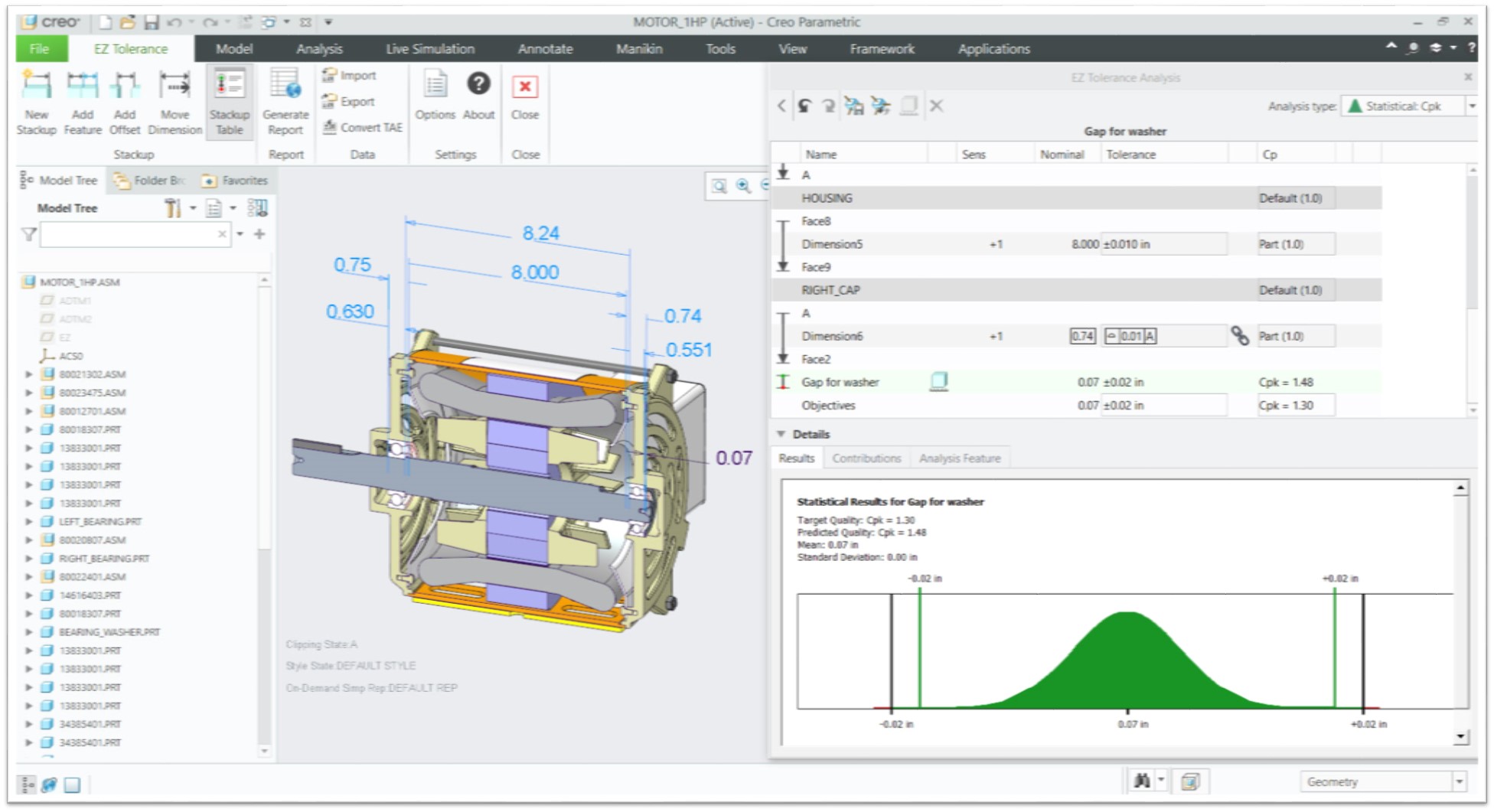1494x812 pixels.
Task: Open the File menu
Action: pos(39,49)
